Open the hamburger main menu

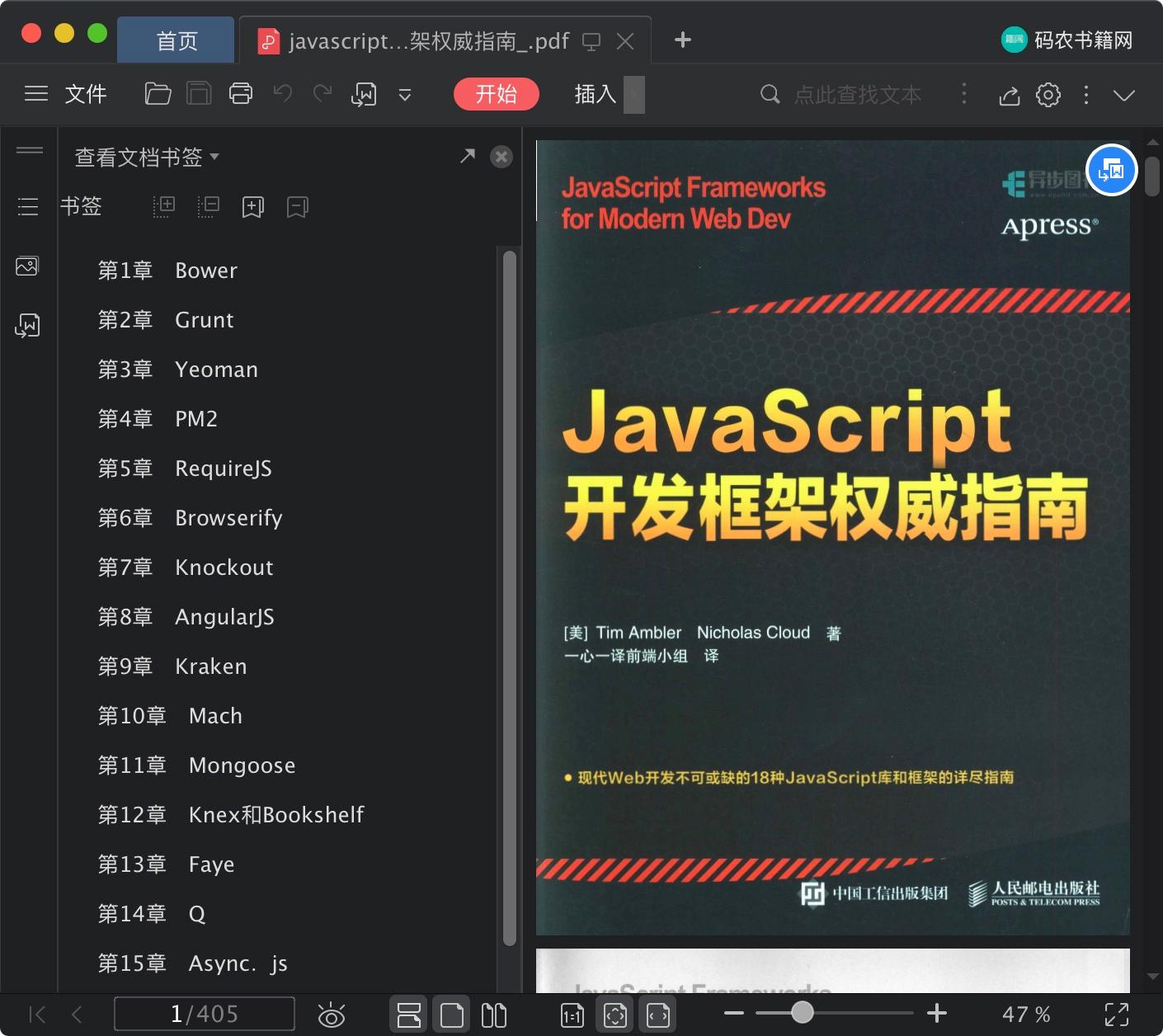(36, 94)
